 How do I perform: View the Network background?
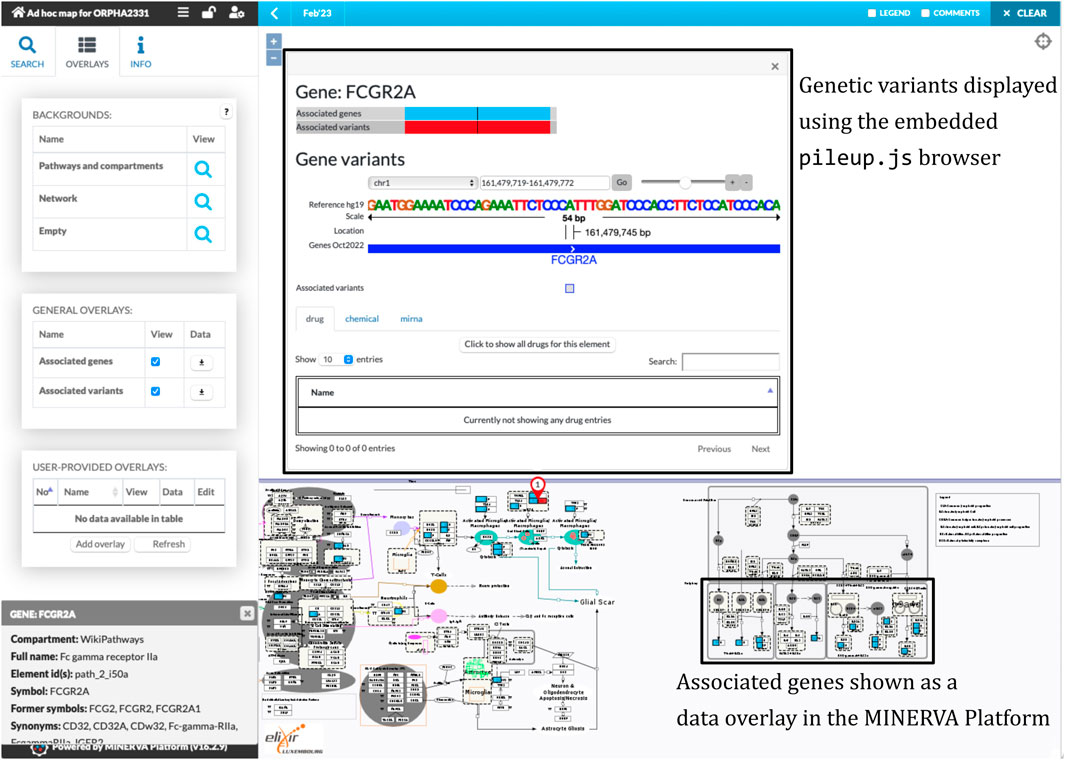click(x=203, y=202)
